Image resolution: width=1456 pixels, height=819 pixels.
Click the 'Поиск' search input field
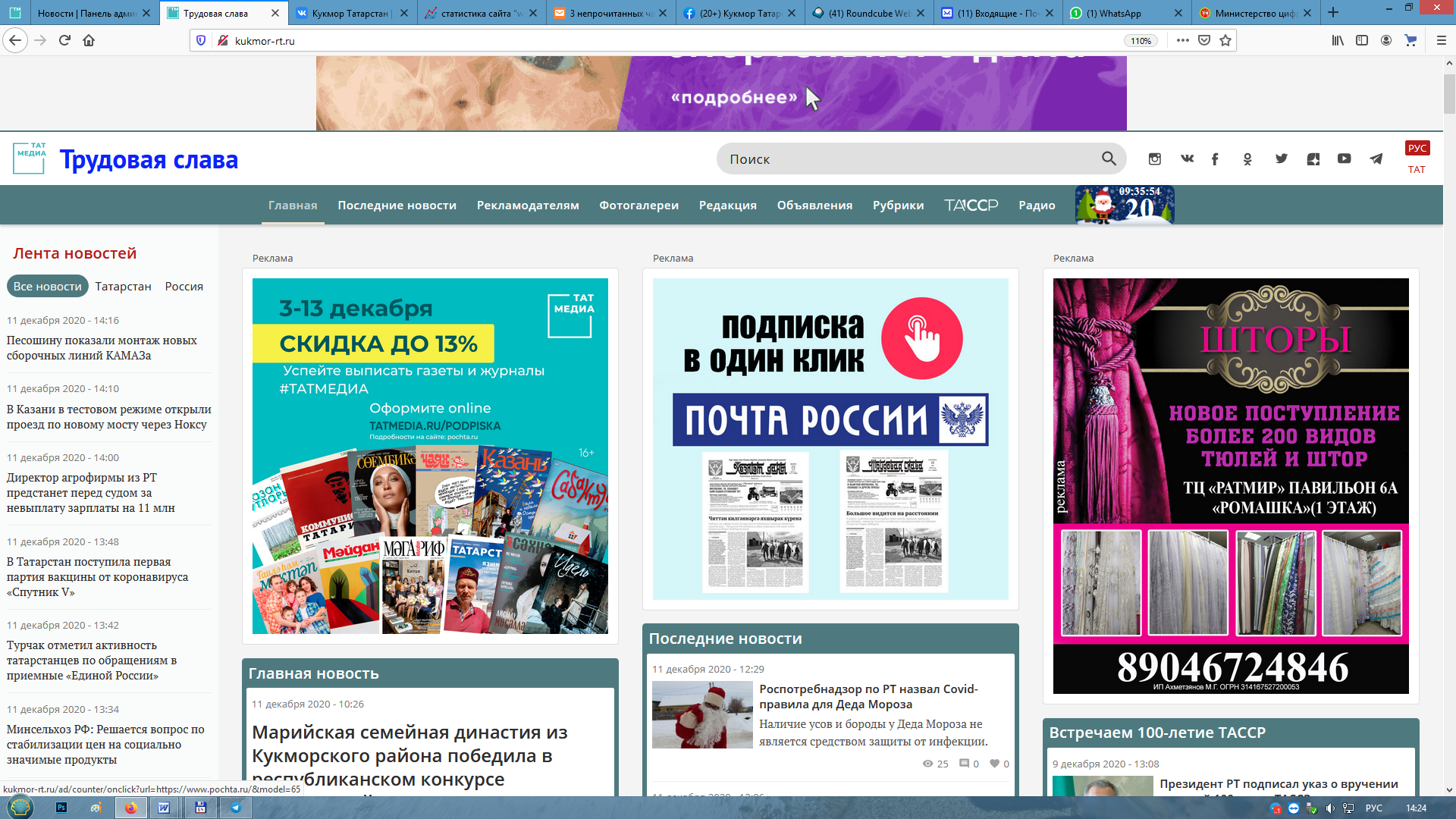coord(910,158)
